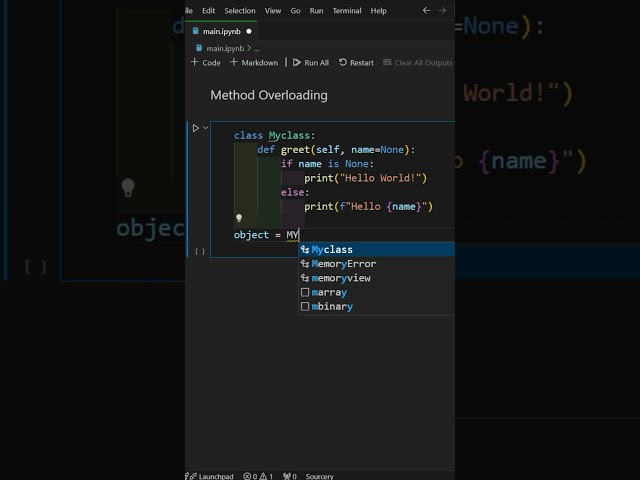The height and width of the screenshot is (480, 640).
Task: Run the Myclass code cell
Action: [196, 128]
